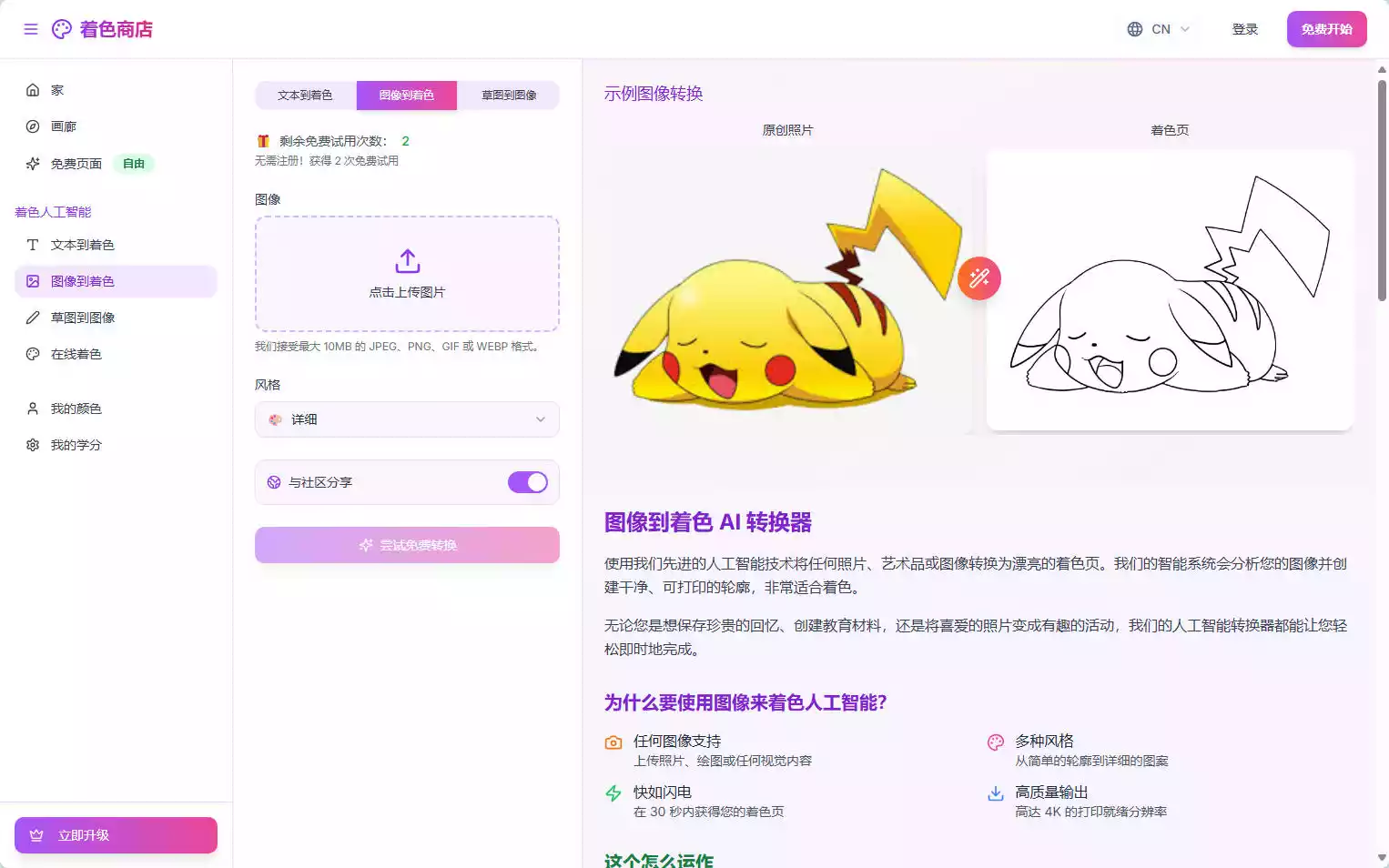
Task: Click the gear icon for 我的学分
Action: pyautogui.click(x=33, y=445)
